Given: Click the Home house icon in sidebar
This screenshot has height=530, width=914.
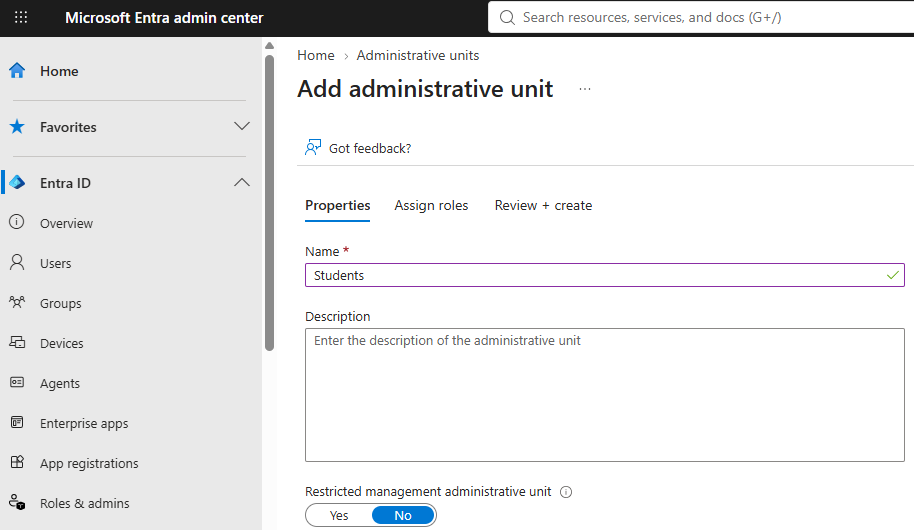Looking at the screenshot, I should tap(17, 71).
